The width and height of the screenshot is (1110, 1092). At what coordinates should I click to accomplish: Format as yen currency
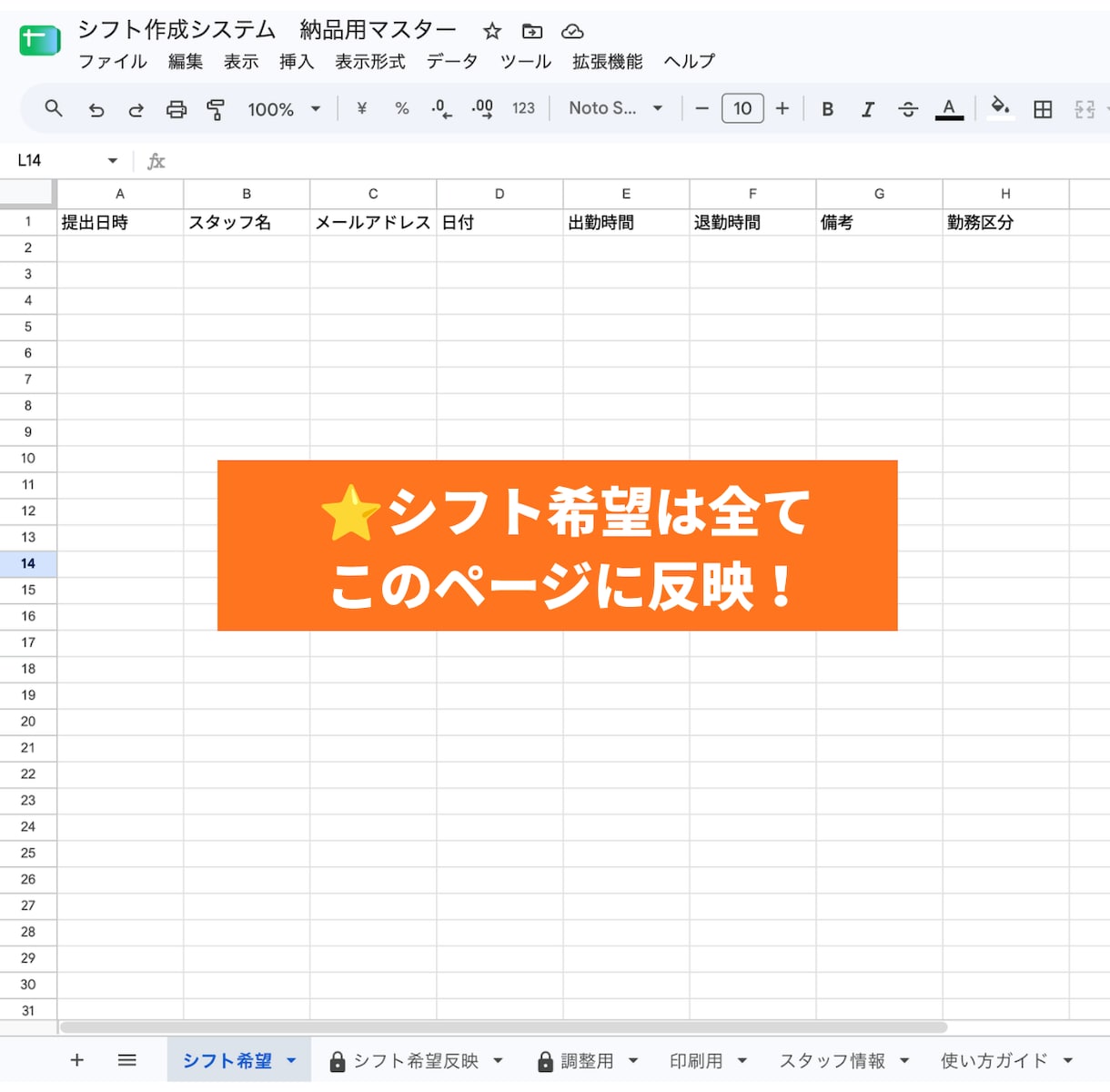pyautogui.click(x=362, y=108)
